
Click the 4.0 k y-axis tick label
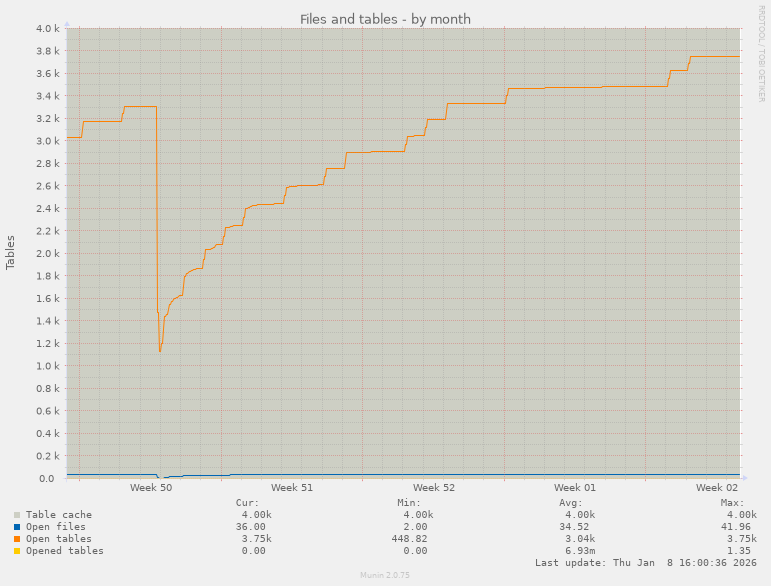[49, 28]
